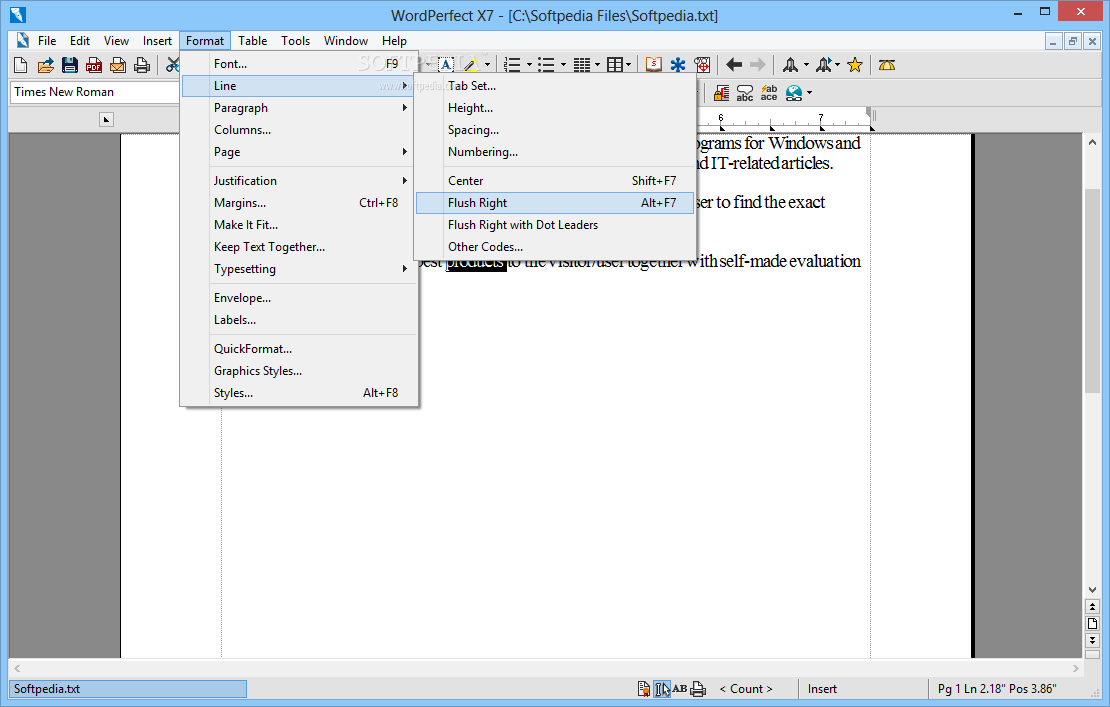Viewport: 1110px width, 707px height.
Task: Choose Spacing... in the Line submenu
Action: click(555, 130)
